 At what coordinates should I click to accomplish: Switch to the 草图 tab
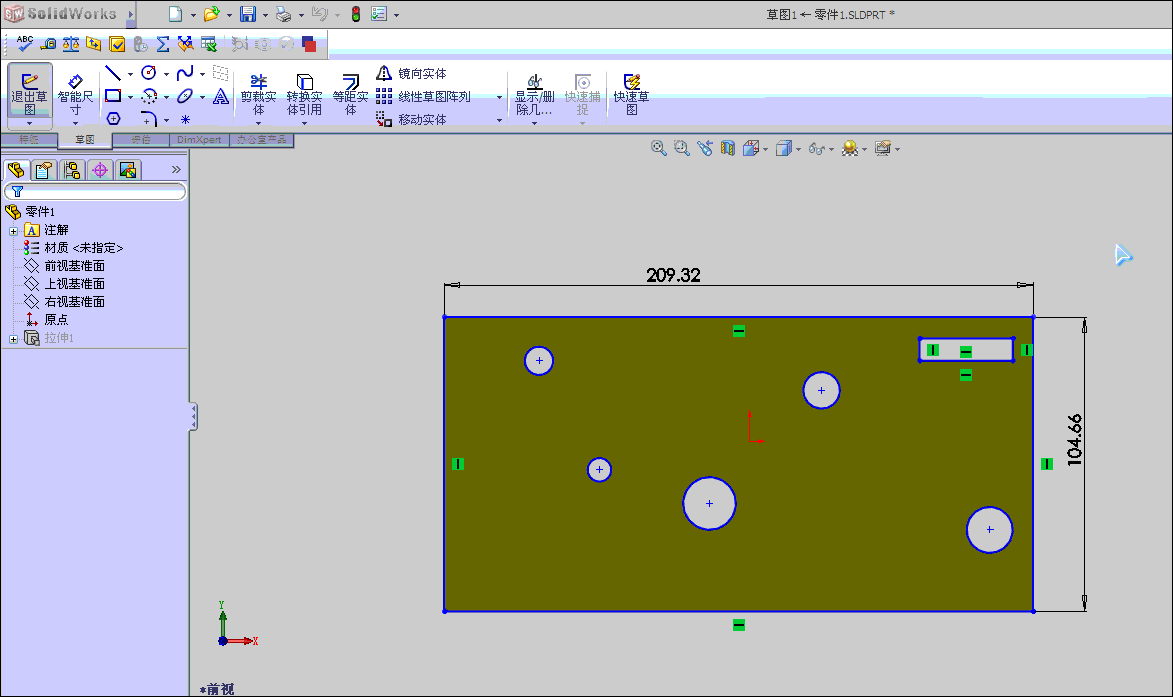[x=85, y=140]
